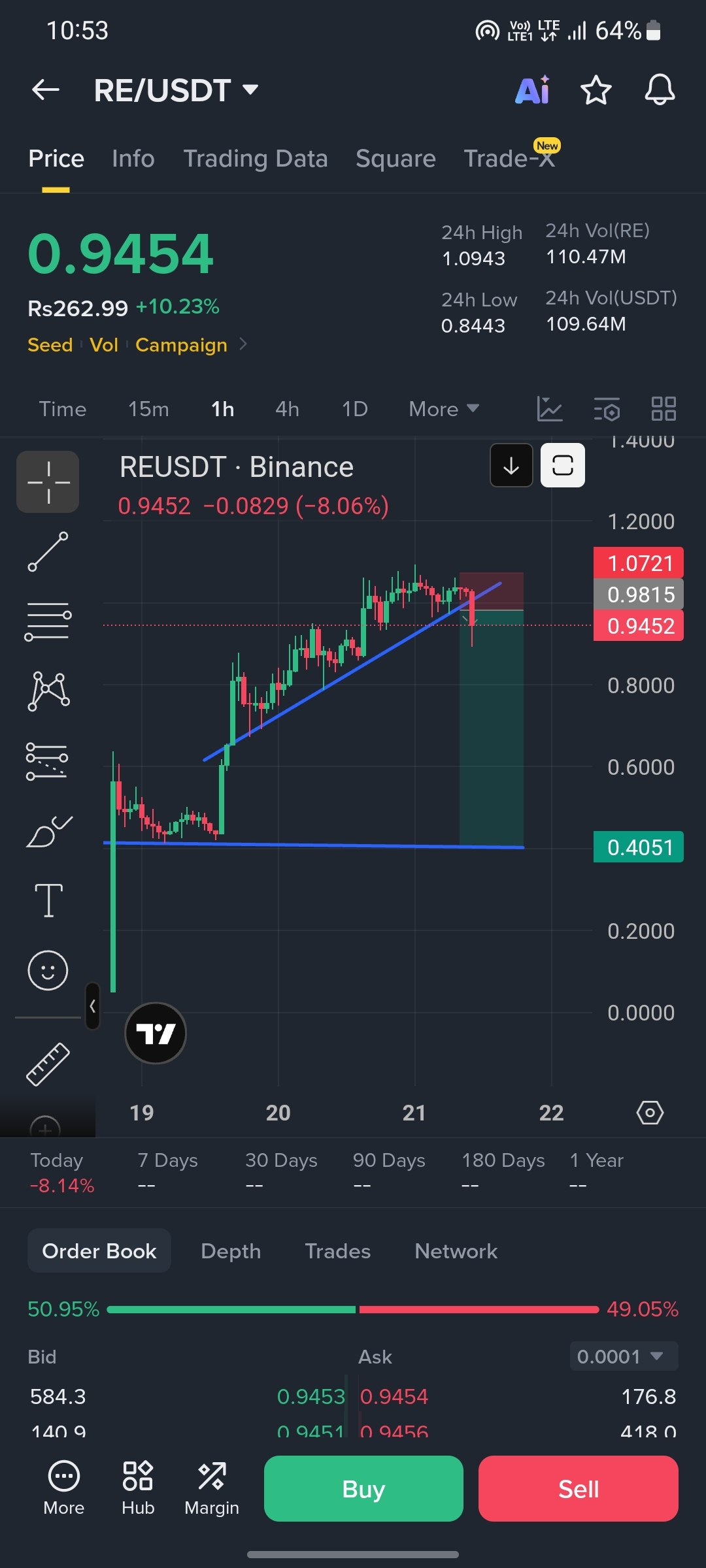Open the 0.0001 price precision dropdown
This screenshot has width=706, height=1568.
pos(624,1356)
